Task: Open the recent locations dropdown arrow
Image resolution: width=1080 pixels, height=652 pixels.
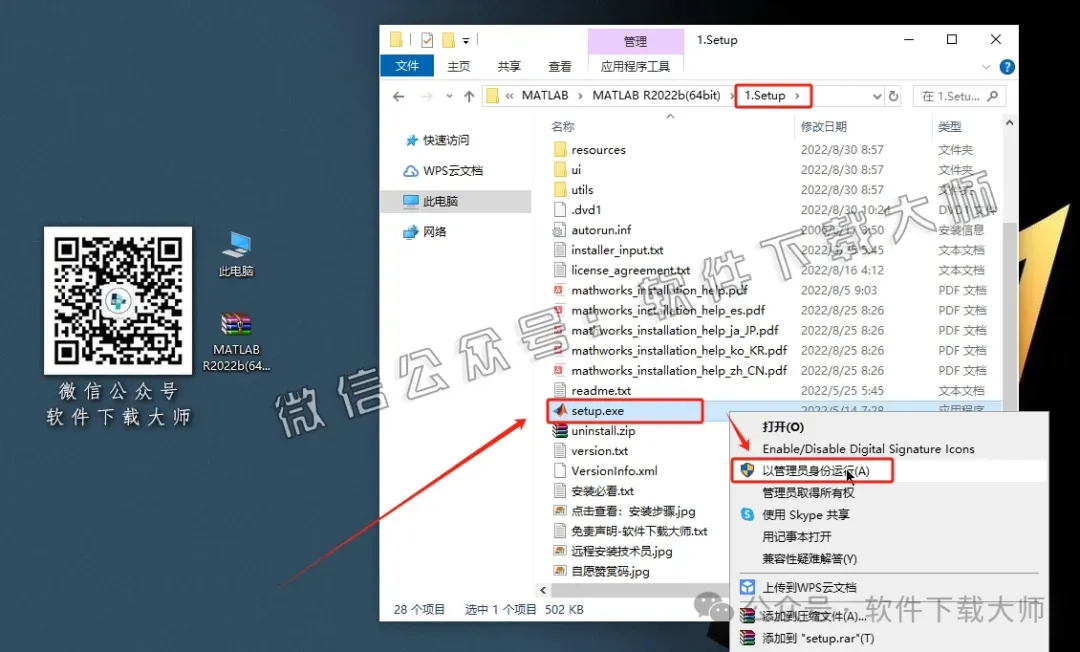Action: tap(449, 96)
